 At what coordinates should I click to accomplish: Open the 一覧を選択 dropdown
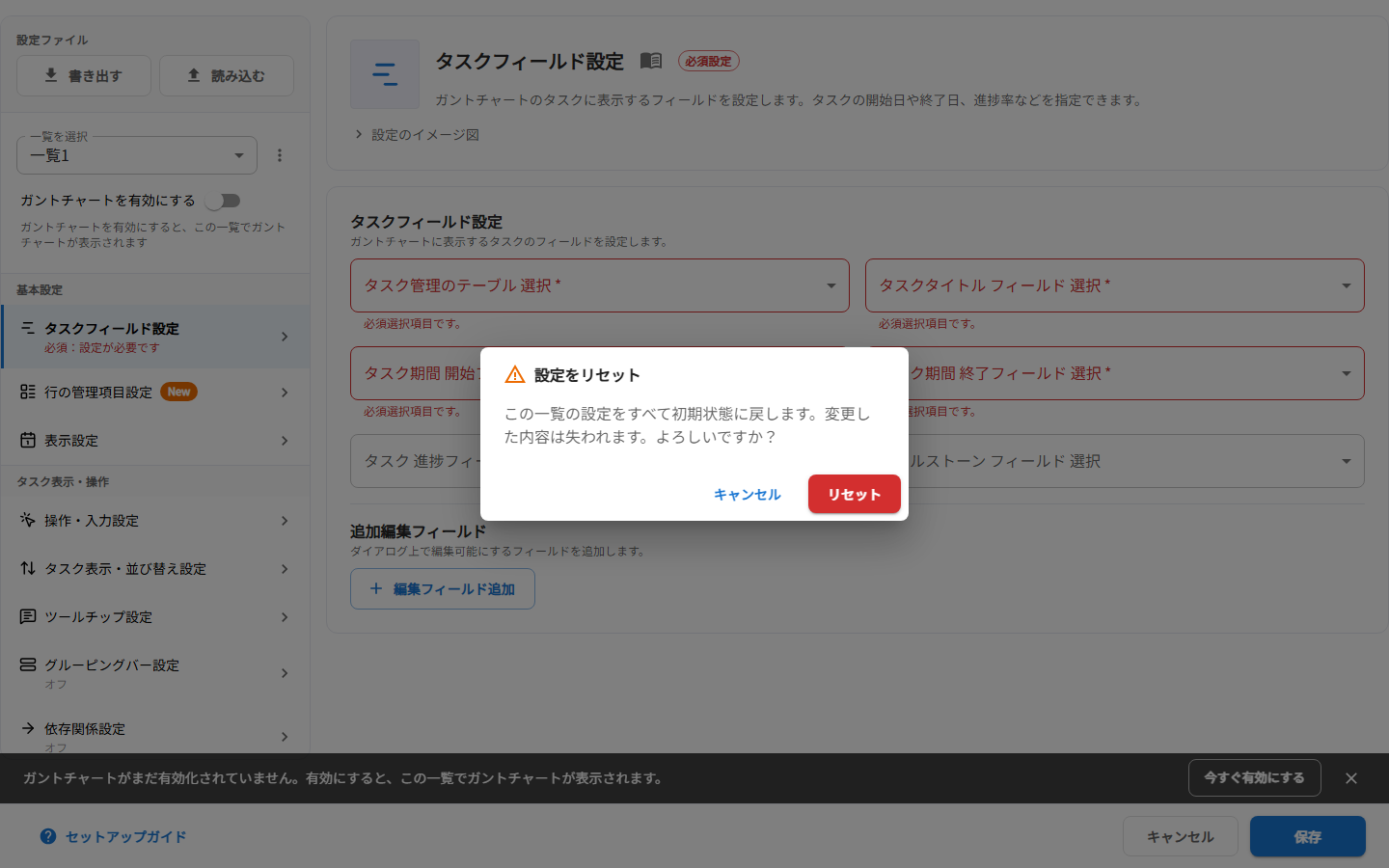137,155
